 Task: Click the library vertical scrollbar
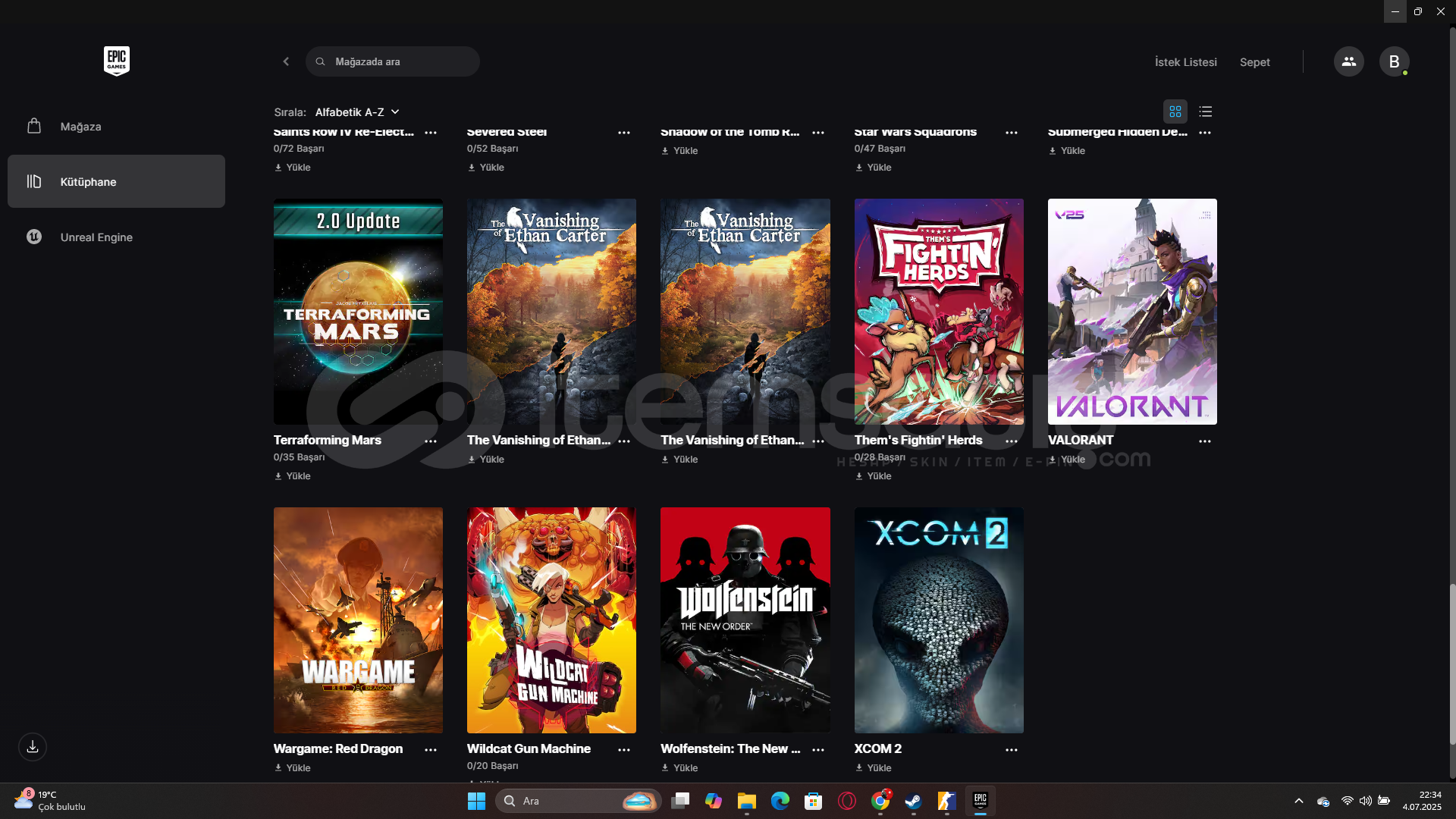tap(1452, 664)
